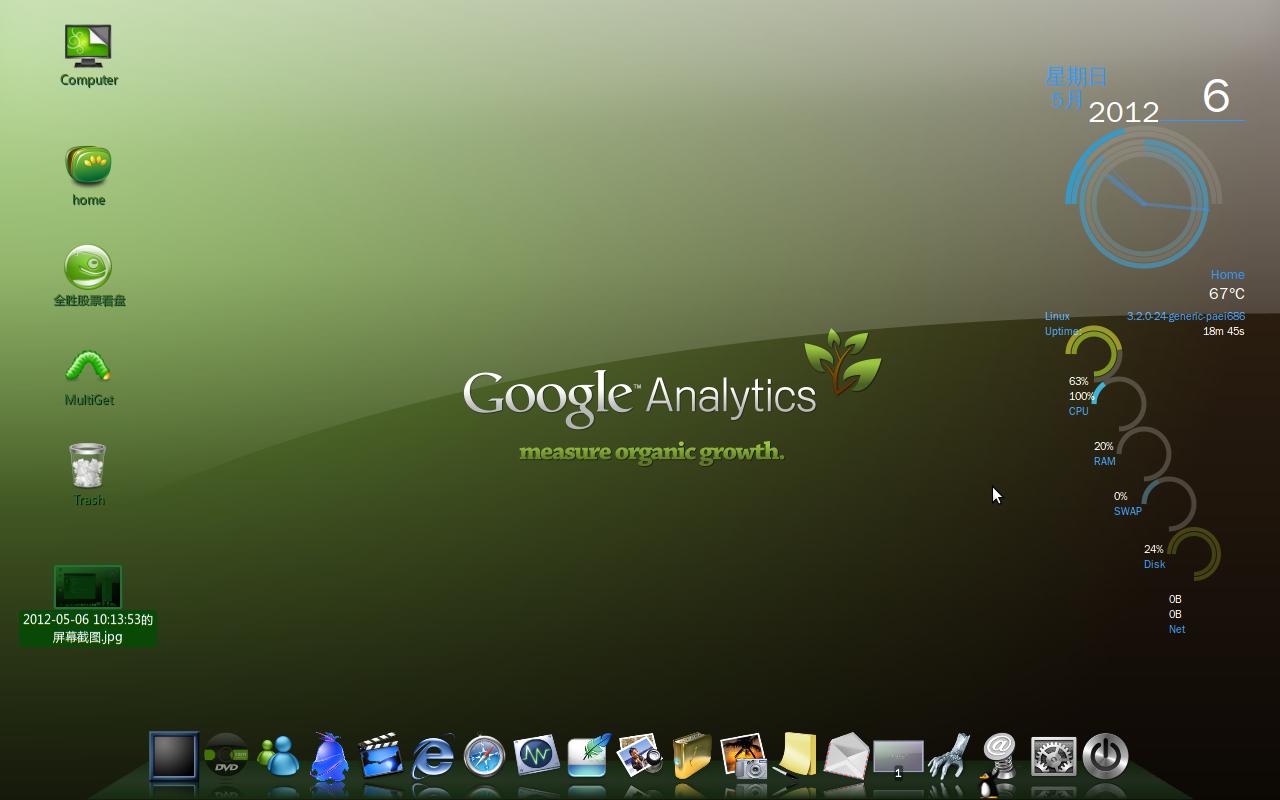1280x800 pixels.
Task: Click the dark monitor icon in dock
Action: tap(174, 756)
